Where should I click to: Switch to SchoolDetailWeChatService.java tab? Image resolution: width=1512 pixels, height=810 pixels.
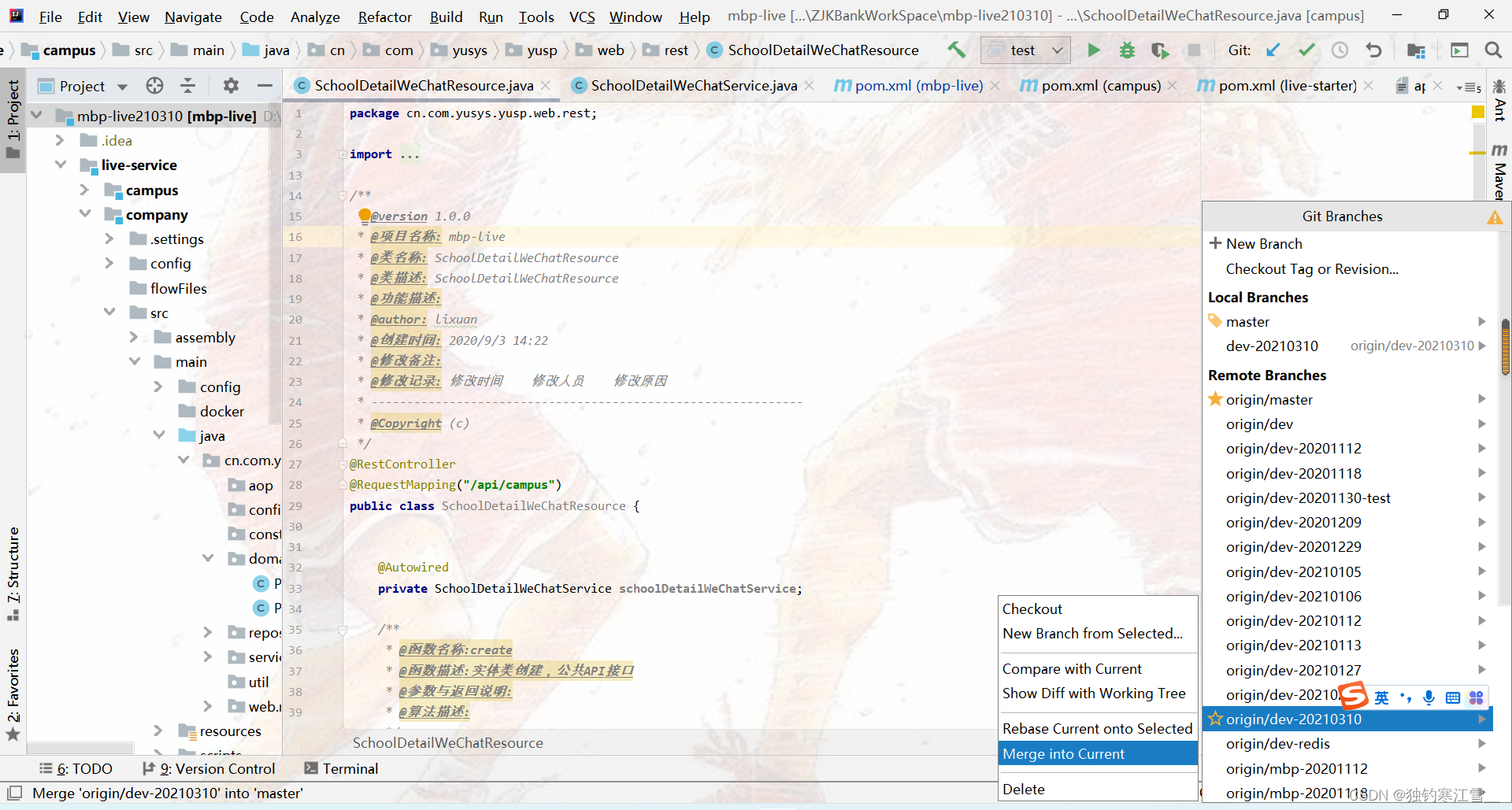(694, 86)
